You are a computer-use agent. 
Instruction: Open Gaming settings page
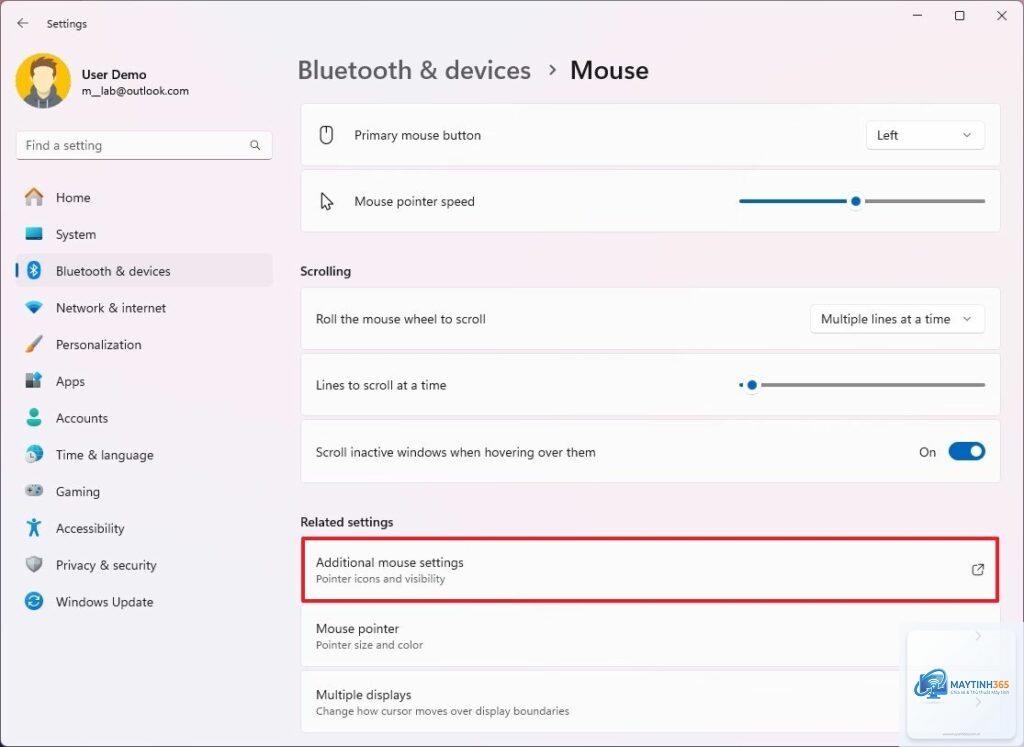click(x=144, y=491)
